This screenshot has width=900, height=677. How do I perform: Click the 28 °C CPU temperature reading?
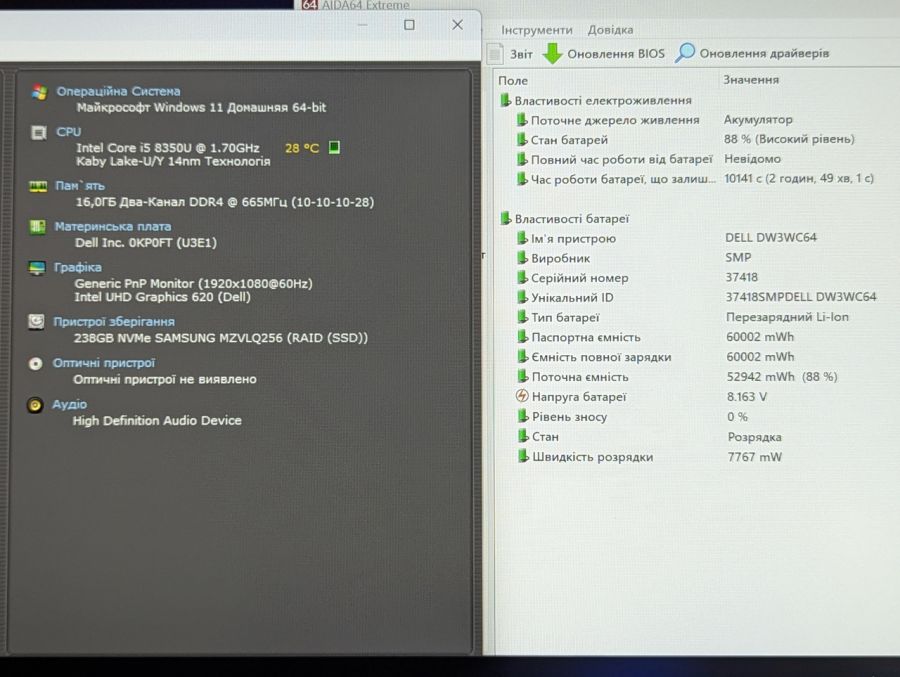pyautogui.click(x=302, y=148)
